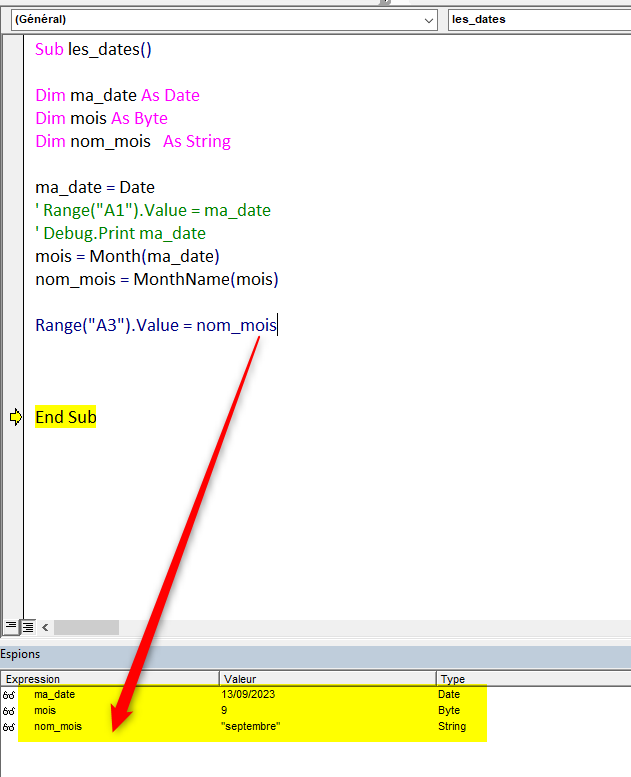Select the ma_date watch expression
The image size is (631, 777).
point(55,694)
